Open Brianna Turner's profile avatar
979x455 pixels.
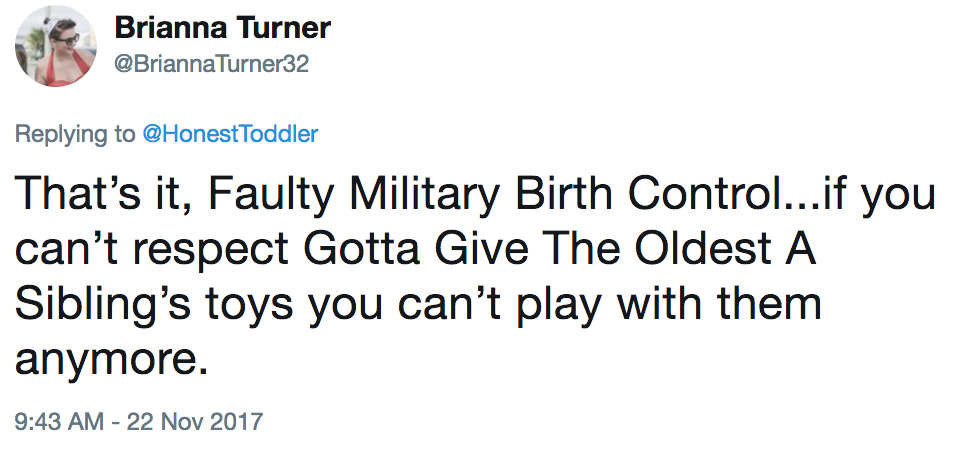point(56,46)
